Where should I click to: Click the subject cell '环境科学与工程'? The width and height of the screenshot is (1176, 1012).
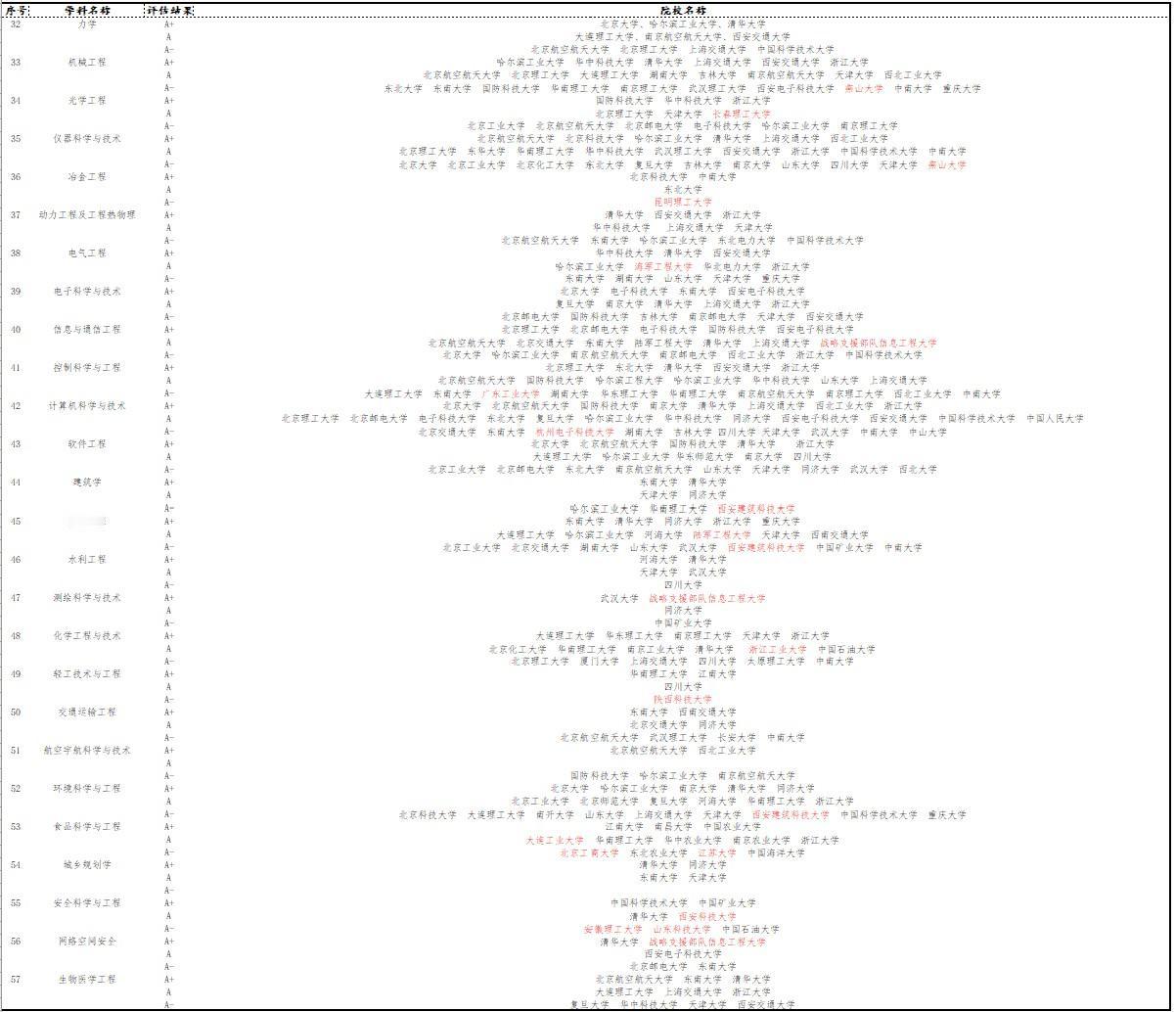(87, 788)
